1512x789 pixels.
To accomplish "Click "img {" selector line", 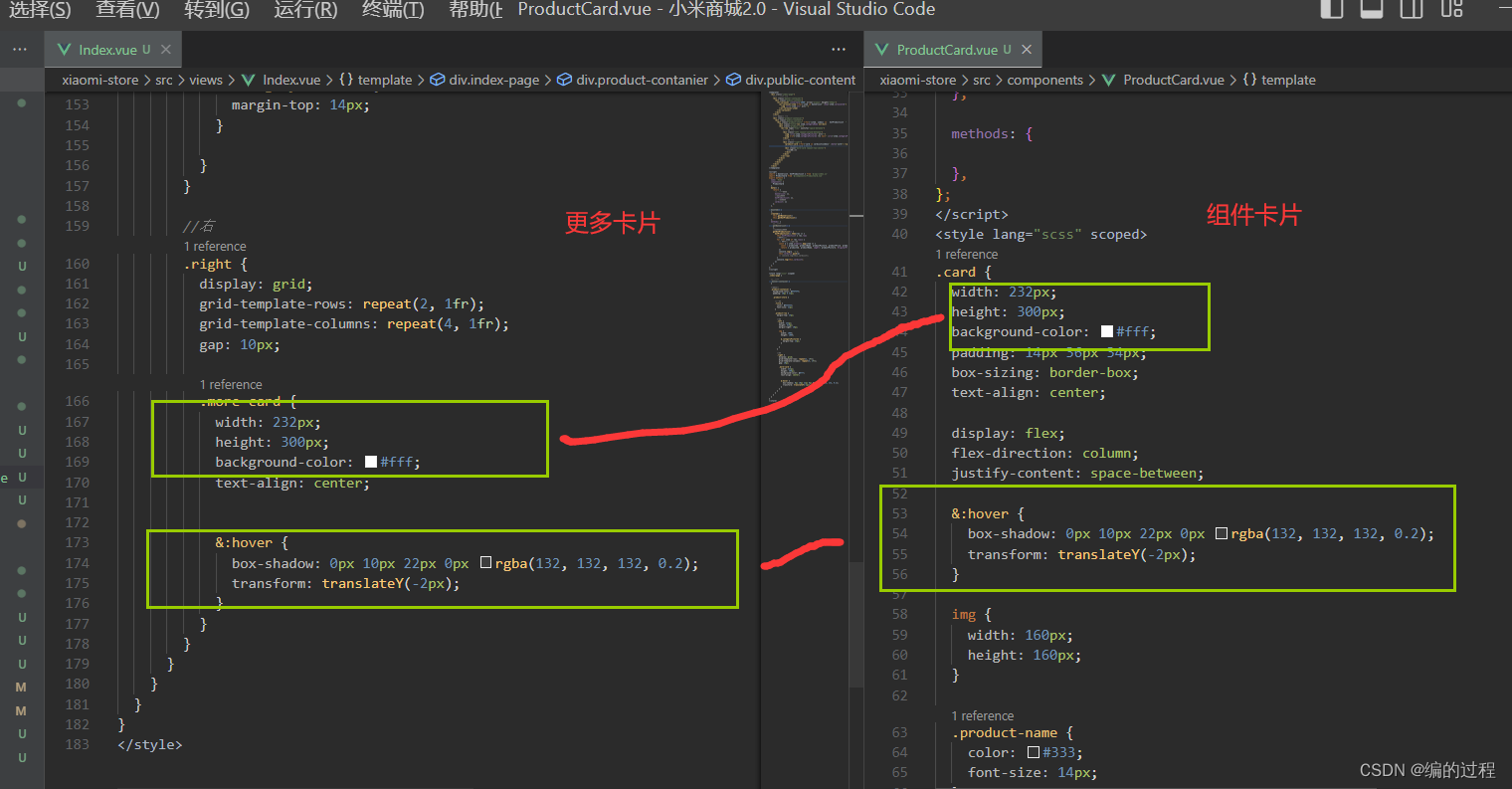I will point(971,615).
